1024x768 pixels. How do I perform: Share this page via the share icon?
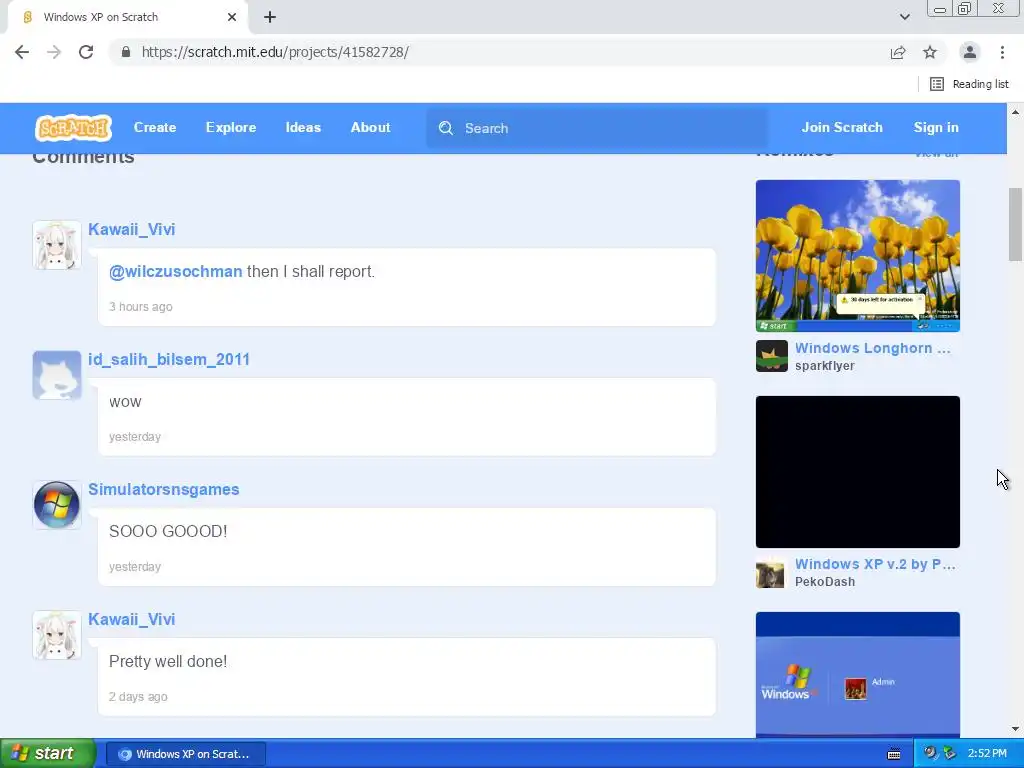tap(898, 52)
